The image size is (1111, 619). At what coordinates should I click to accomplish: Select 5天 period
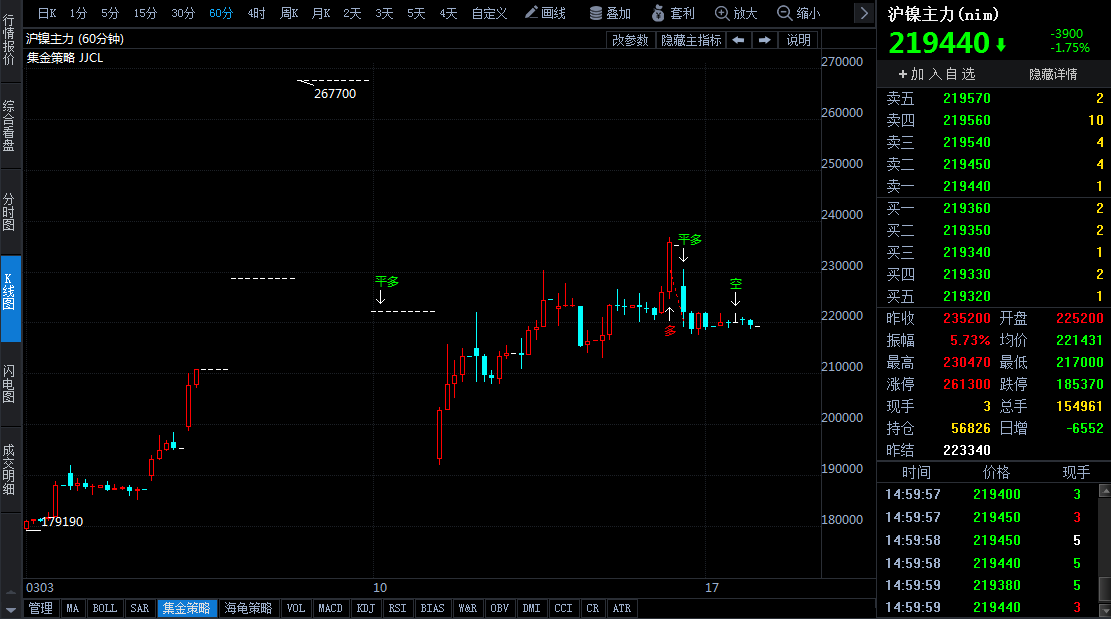tap(416, 13)
